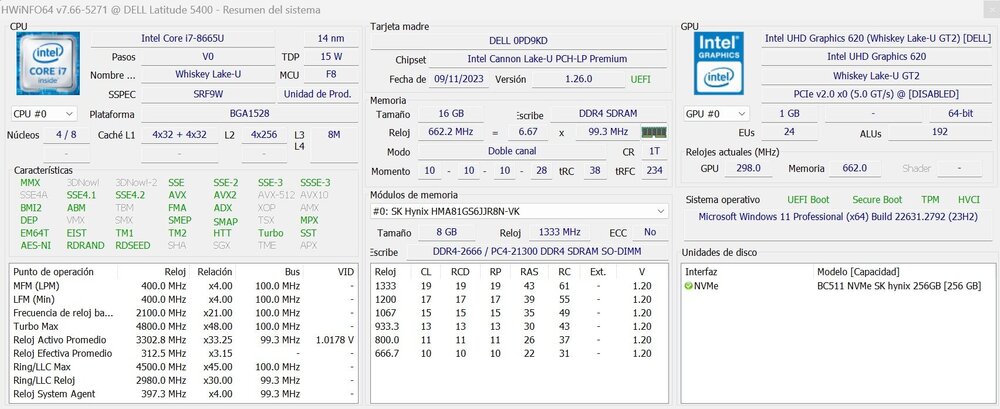
Task: Click the SSPEC value SRF9W
Action: pos(208,94)
